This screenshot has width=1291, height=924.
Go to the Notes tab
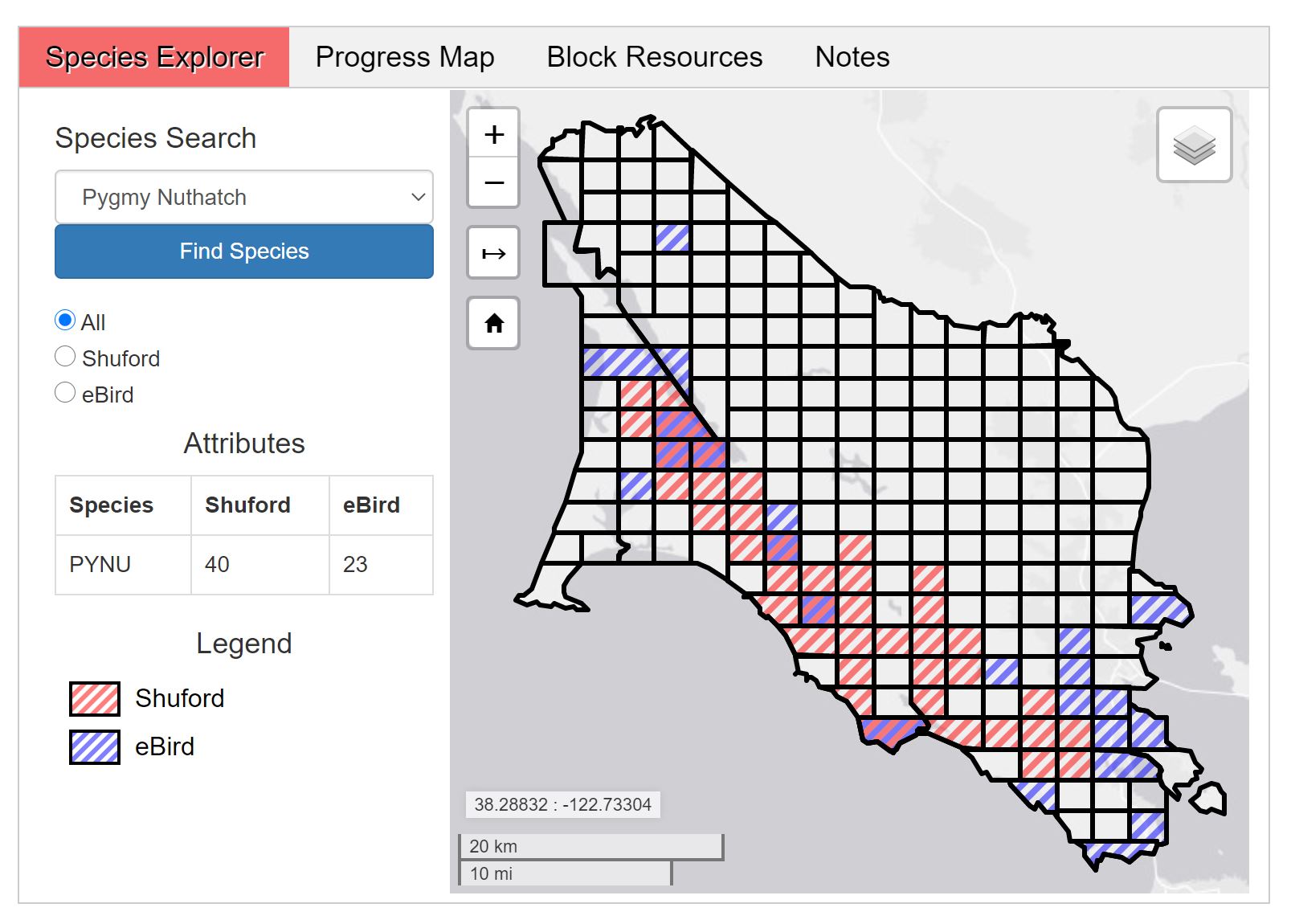pyautogui.click(x=852, y=57)
